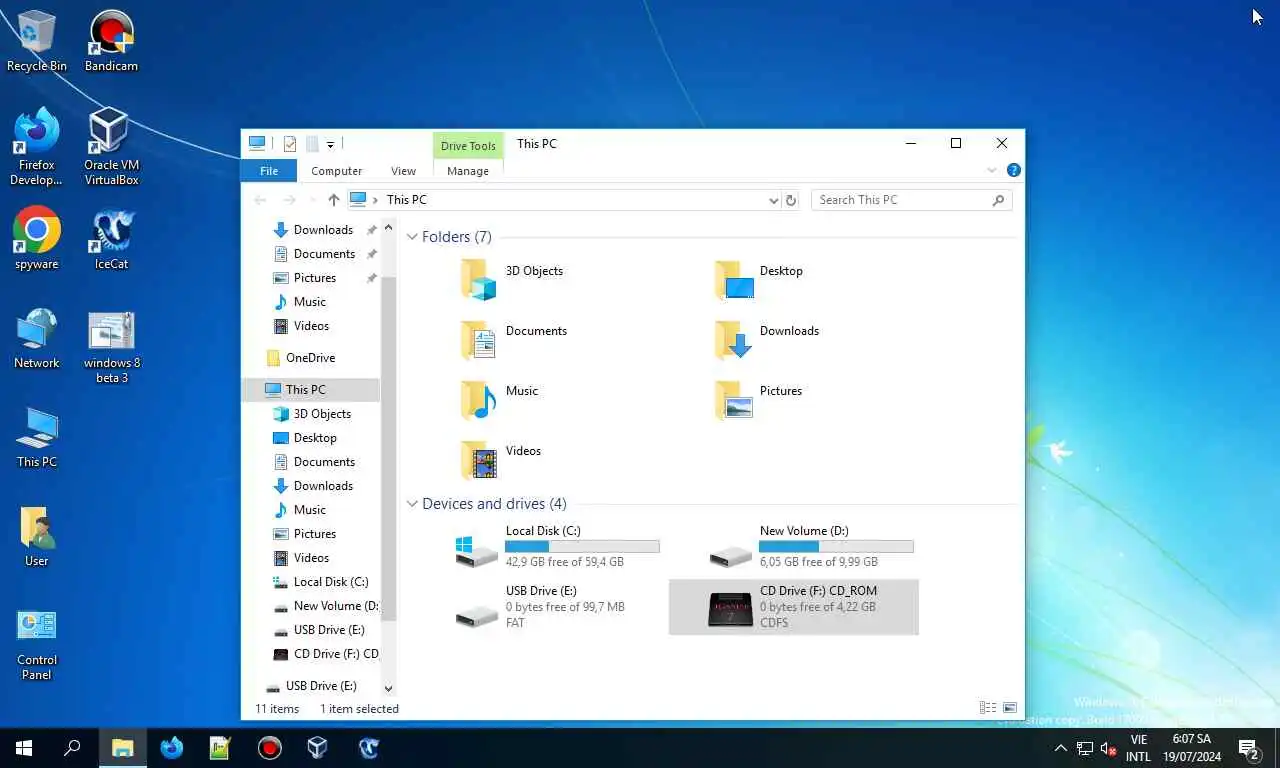Click the Drive Tools contextual tab

tap(468, 146)
